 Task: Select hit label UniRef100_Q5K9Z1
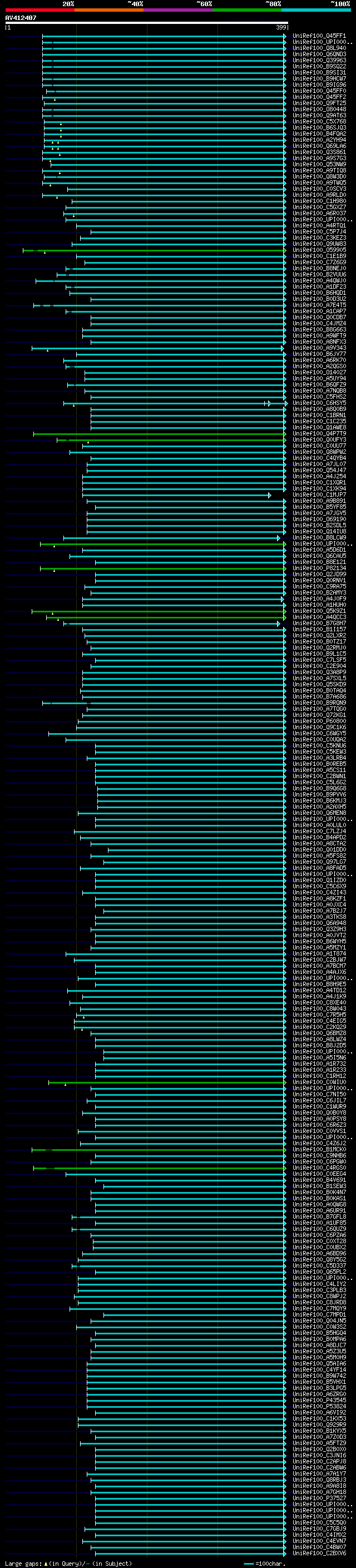tap(319, 611)
